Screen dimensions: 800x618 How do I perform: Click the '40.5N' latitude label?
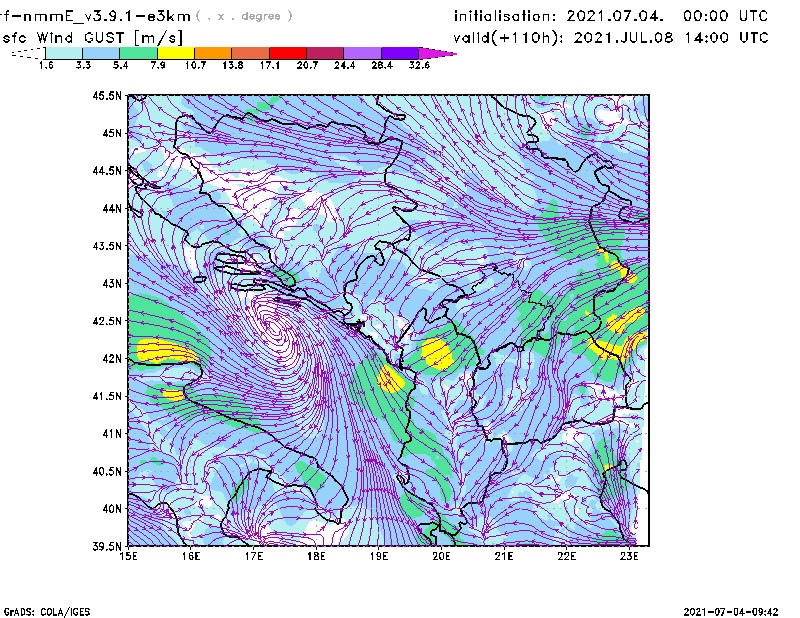107,471
